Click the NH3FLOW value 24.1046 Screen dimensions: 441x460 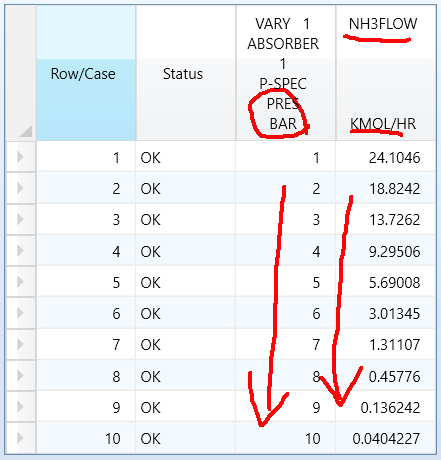click(394, 158)
